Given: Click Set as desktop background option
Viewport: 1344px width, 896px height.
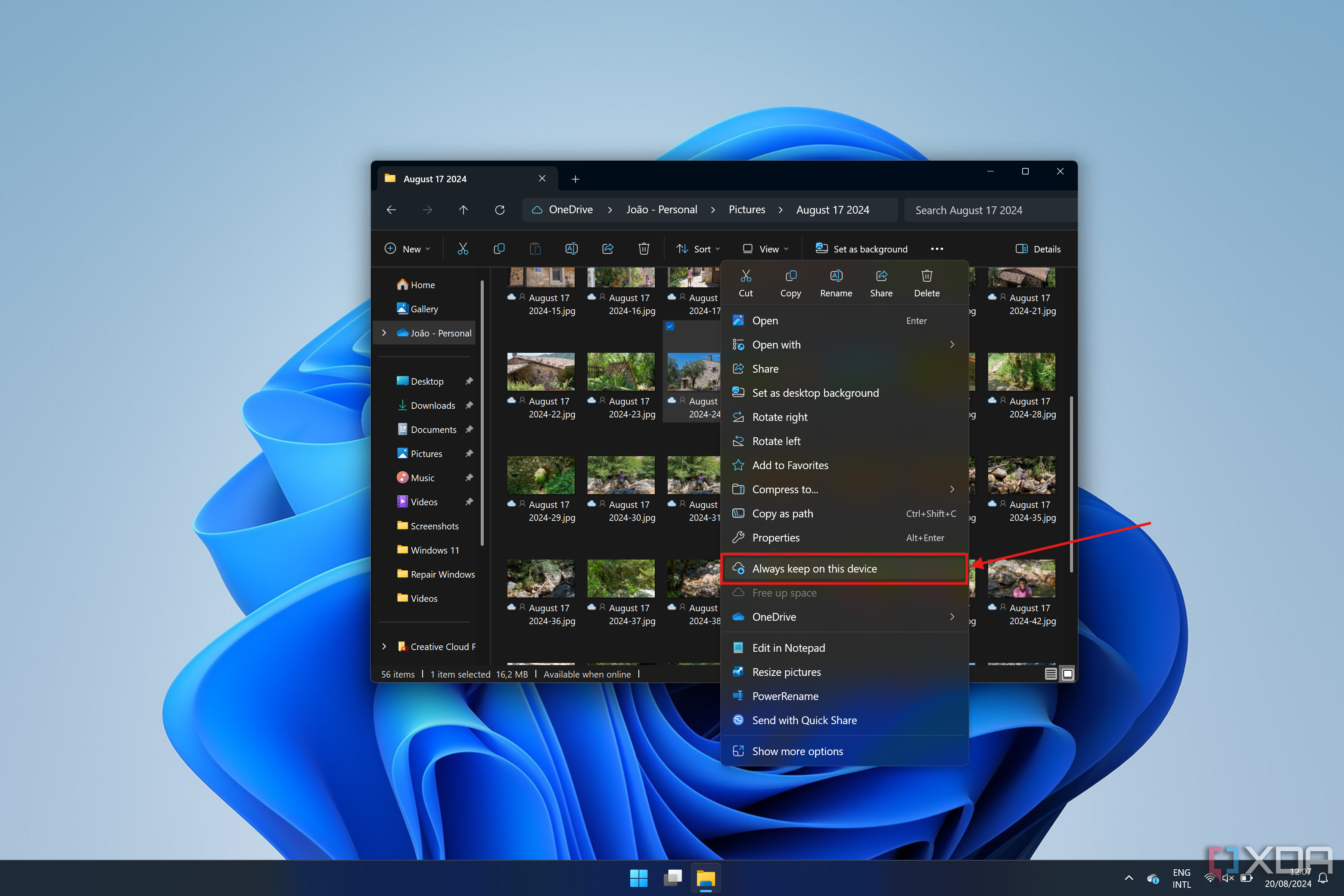Looking at the screenshot, I should click(x=816, y=393).
